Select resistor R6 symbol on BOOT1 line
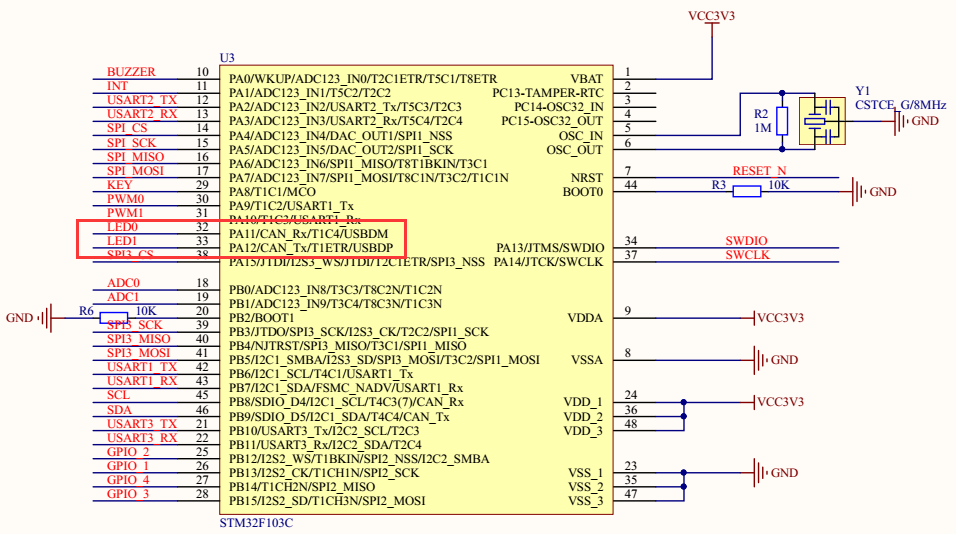Screen dimensions: 956x534 [x=113, y=318]
